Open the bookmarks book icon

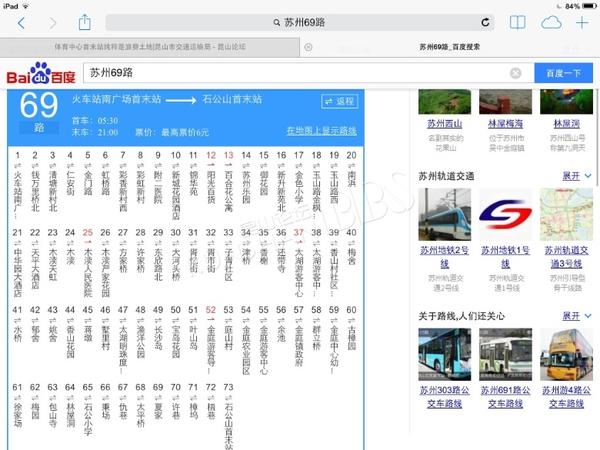click(x=517, y=22)
